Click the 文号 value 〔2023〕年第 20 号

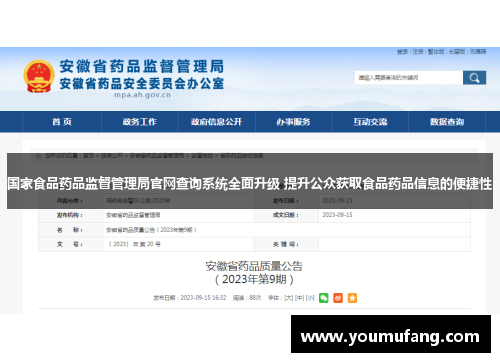pyautogui.click(x=134, y=244)
